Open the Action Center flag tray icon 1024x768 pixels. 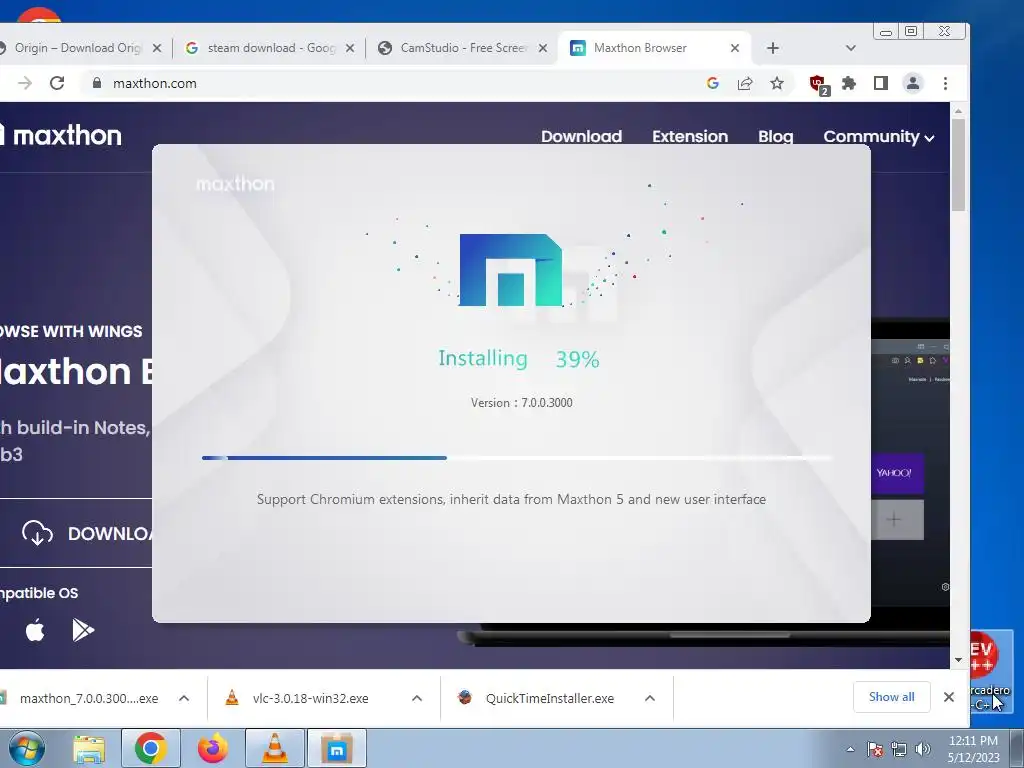point(875,749)
